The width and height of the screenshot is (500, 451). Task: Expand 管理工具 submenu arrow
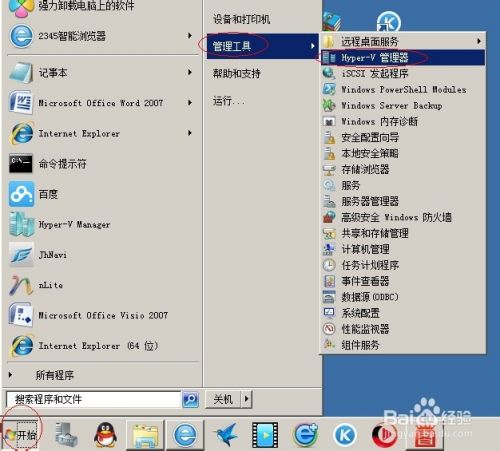[312, 46]
